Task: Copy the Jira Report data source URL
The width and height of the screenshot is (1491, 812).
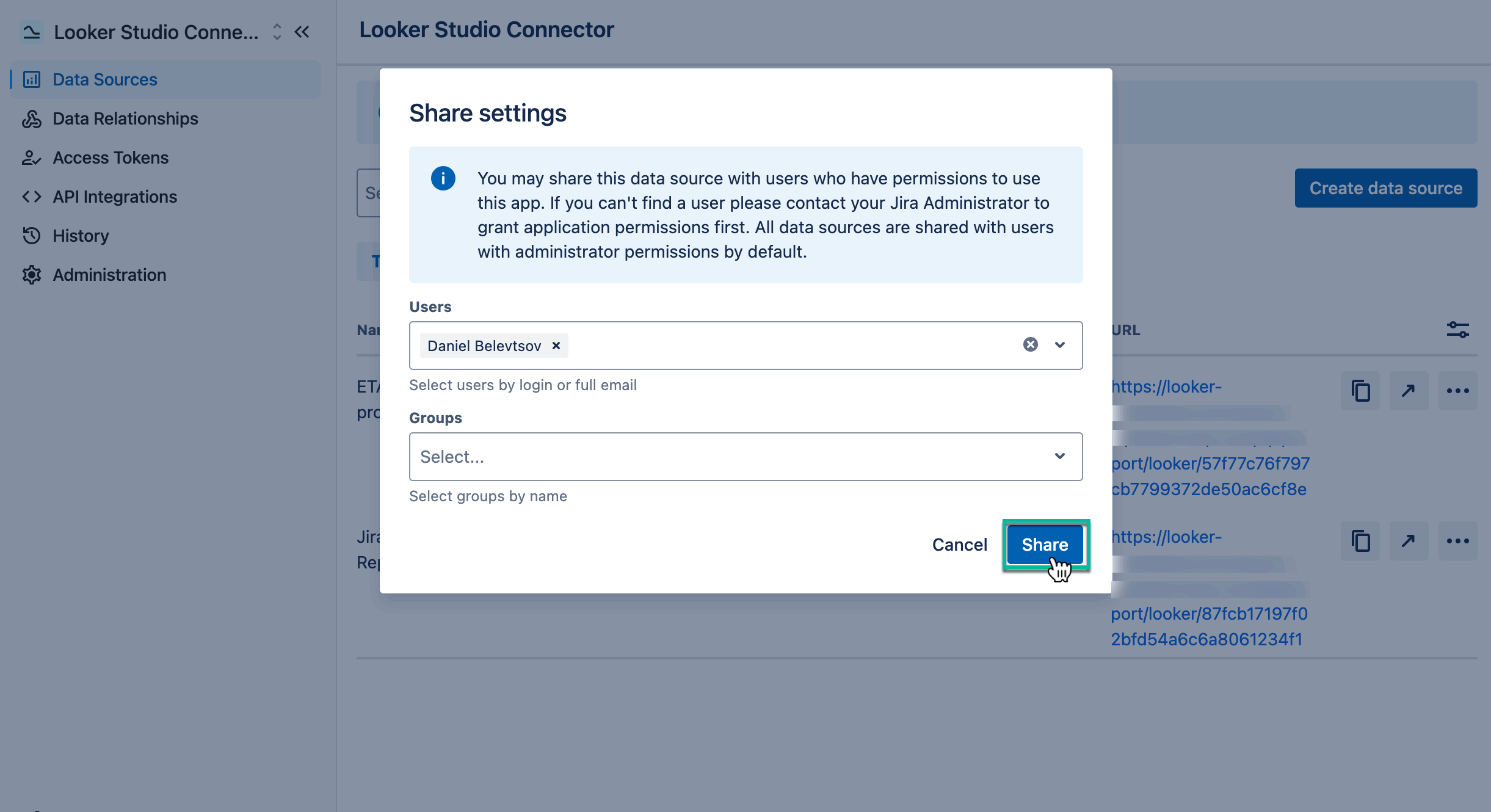Action: click(x=1360, y=541)
